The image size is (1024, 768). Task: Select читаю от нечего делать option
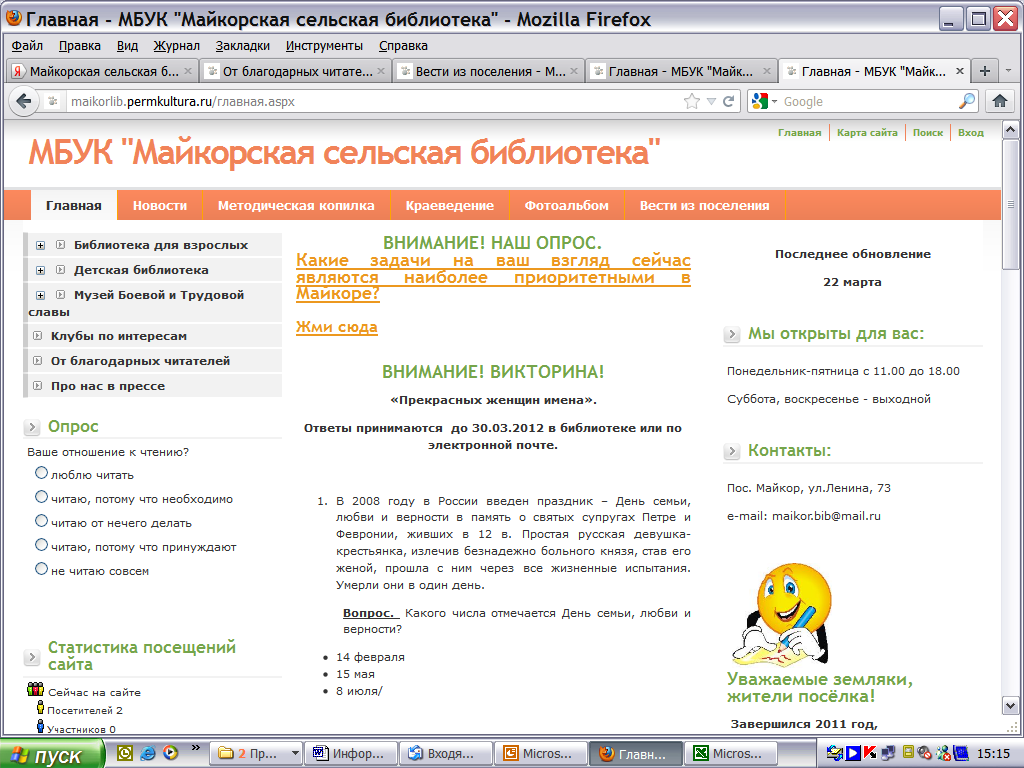(x=41, y=521)
